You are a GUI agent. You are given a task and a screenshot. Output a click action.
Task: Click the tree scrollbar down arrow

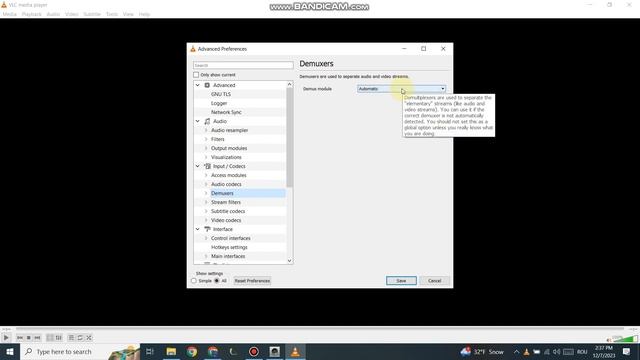coord(290,261)
